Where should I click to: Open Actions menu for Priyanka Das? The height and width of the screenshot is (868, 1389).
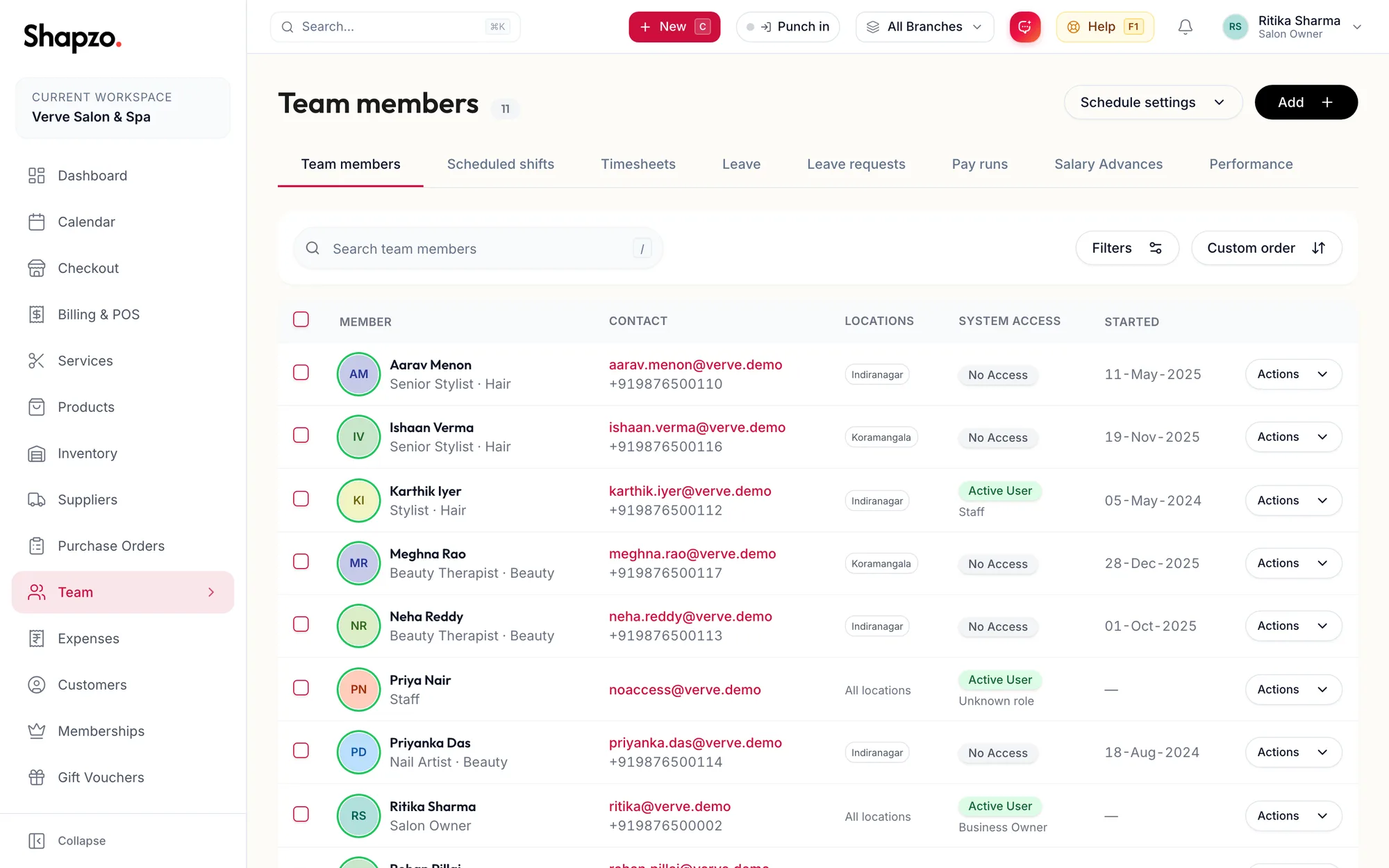pyautogui.click(x=1293, y=752)
